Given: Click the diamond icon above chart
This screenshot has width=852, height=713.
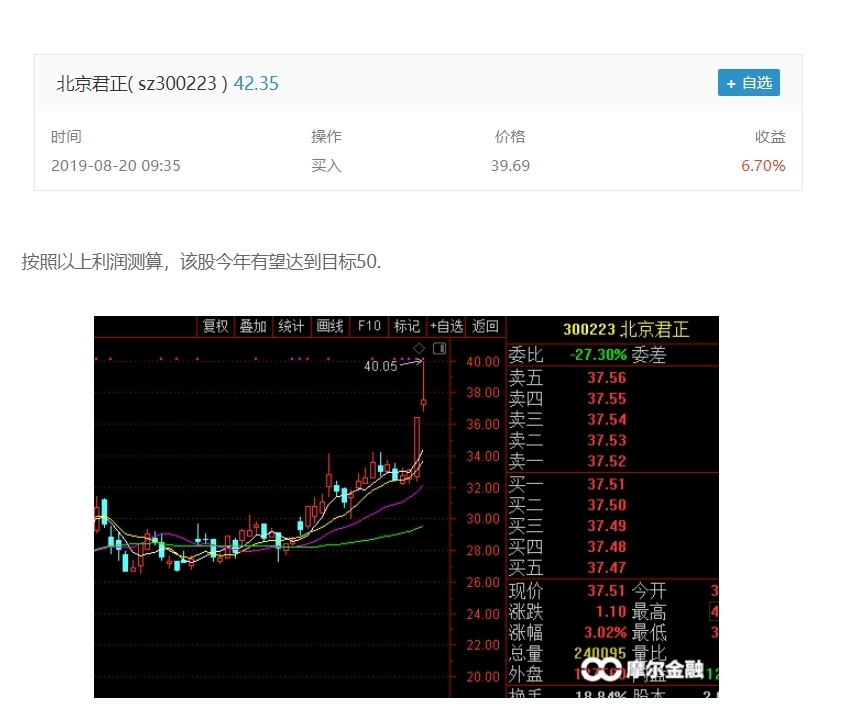Looking at the screenshot, I should 419,348.
